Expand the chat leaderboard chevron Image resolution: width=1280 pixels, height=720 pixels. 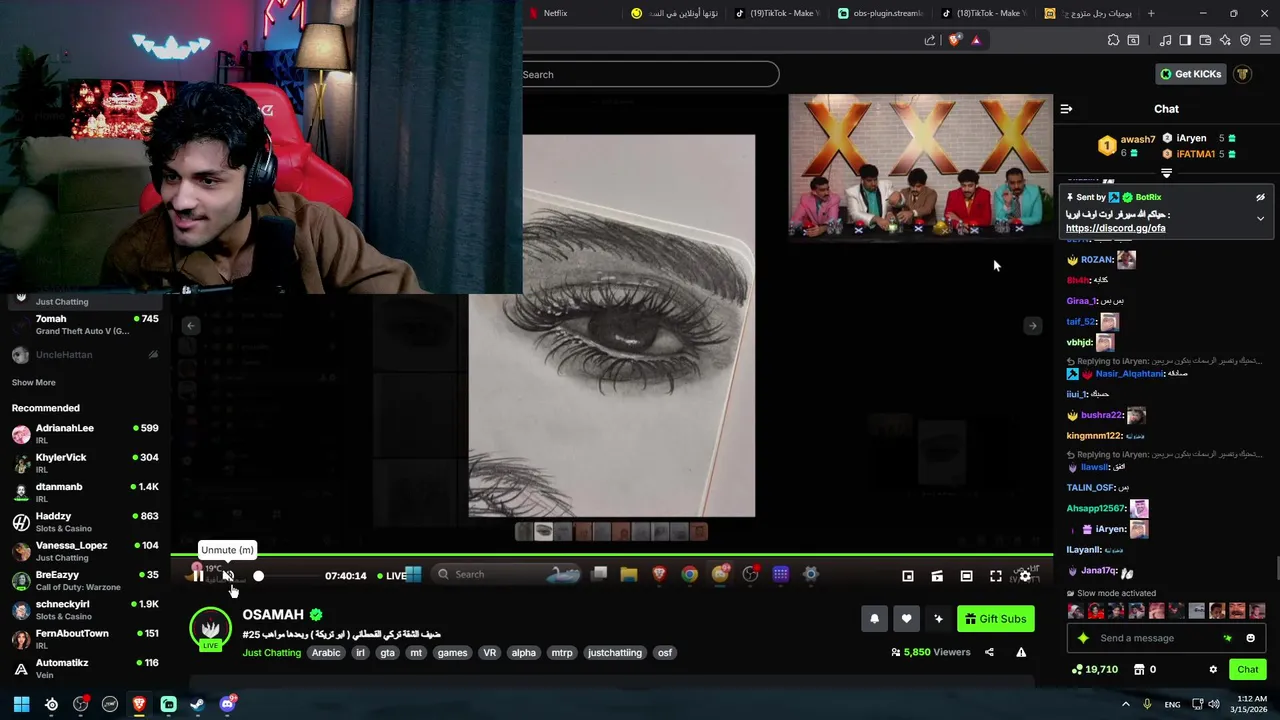click(1166, 173)
